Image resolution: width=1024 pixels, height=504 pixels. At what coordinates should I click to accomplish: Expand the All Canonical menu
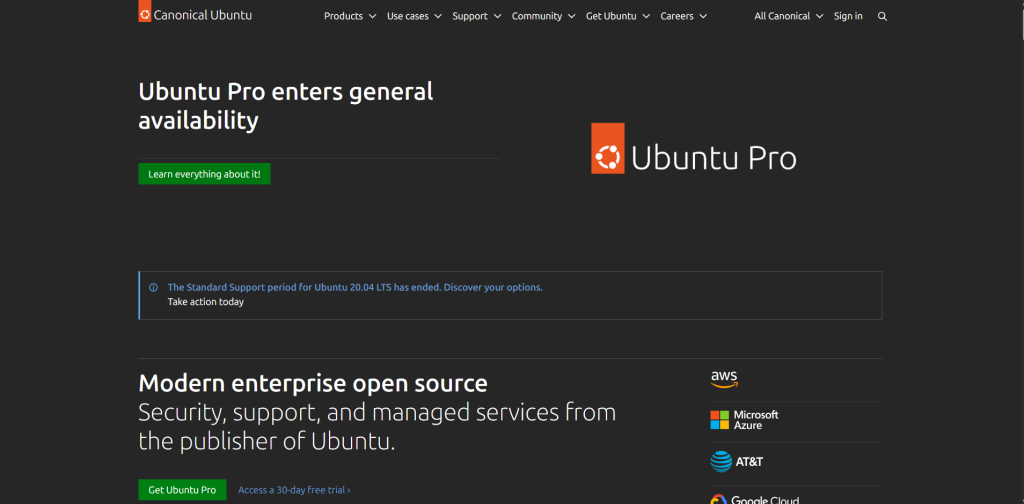[x=789, y=16]
